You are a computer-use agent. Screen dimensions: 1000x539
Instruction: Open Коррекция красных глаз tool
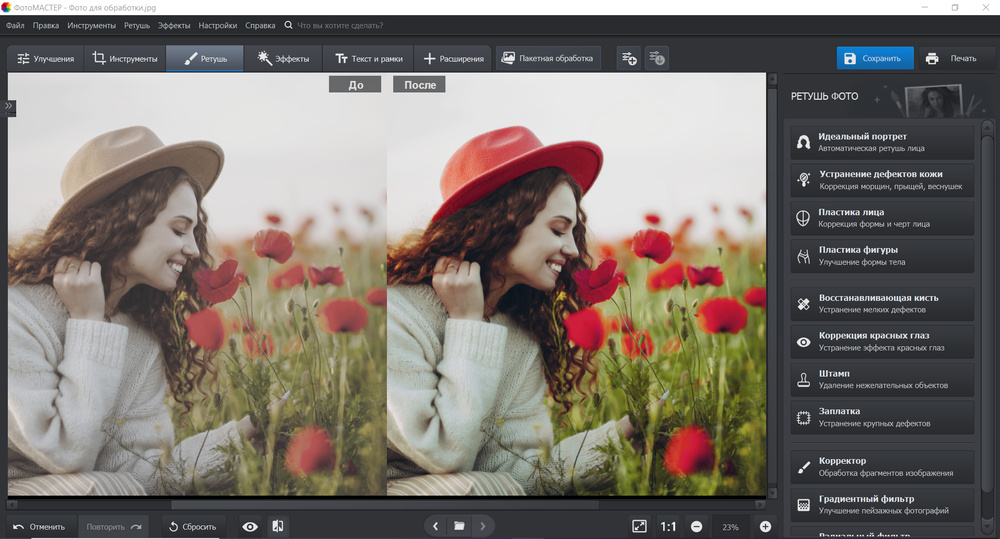[881, 342]
